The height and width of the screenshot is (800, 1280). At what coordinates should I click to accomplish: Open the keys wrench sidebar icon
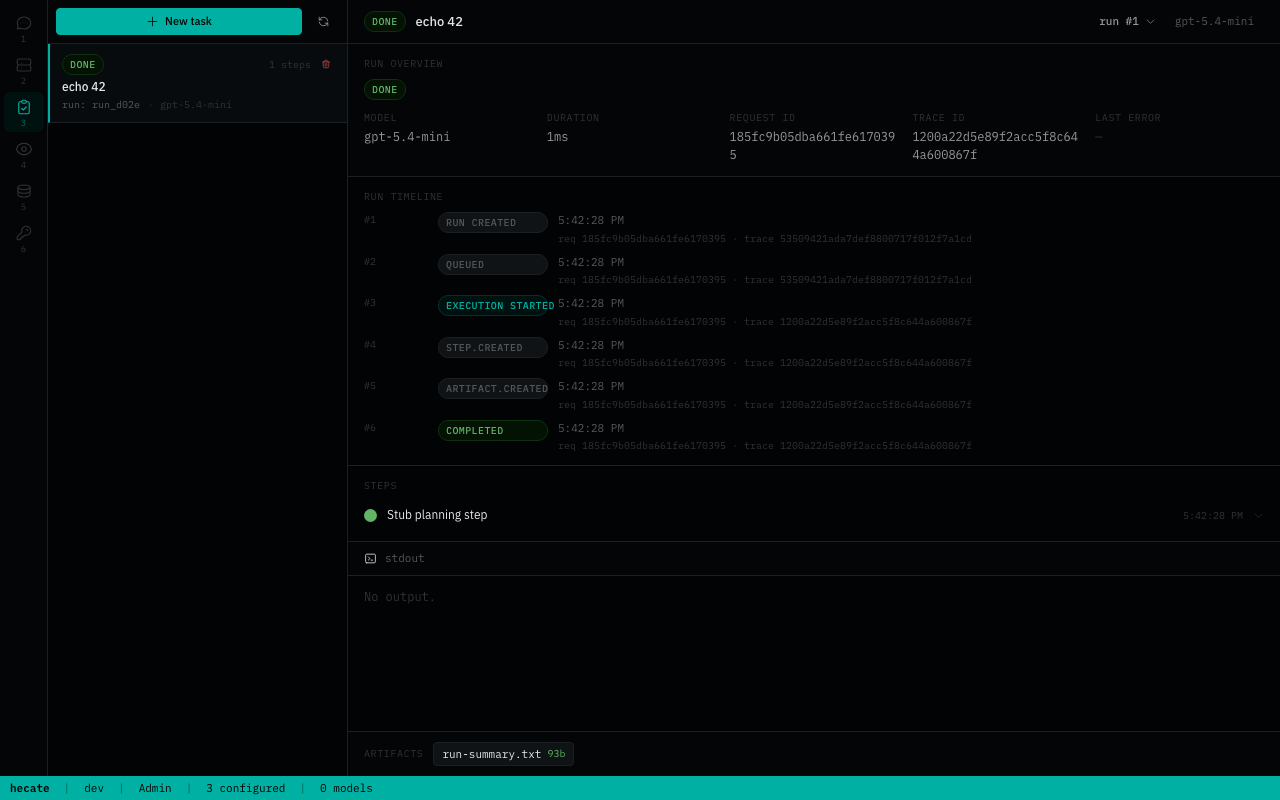click(x=24, y=233)
